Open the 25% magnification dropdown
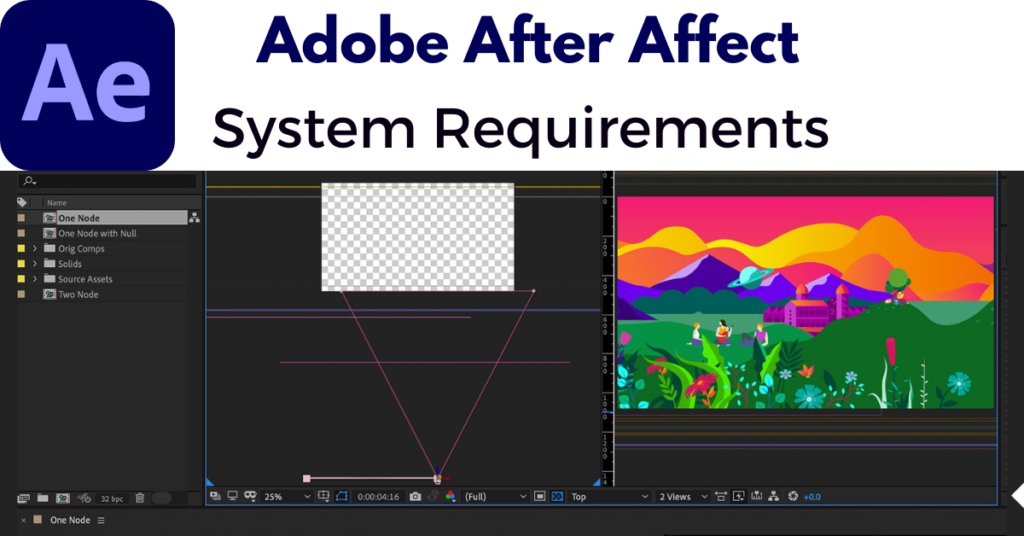The width and height of the screenshot is (1024, 536). tap(287, 497)
